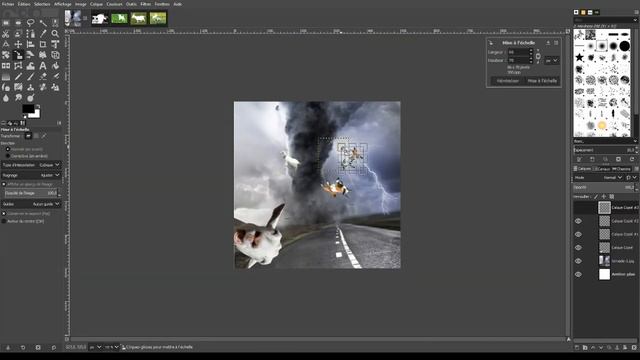
Task: Hide the Calque Collé #1 layer
Action: point(578,234)
